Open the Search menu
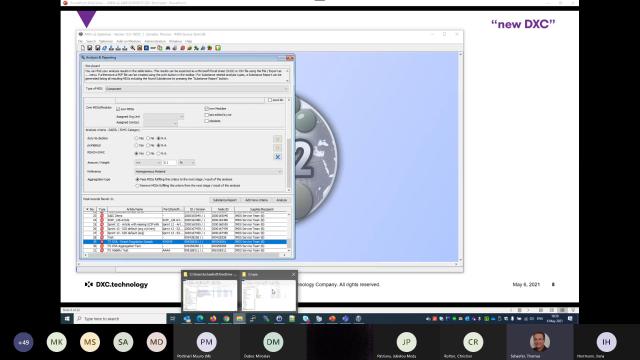Screen dimensions: 640x360 (91, 41)
